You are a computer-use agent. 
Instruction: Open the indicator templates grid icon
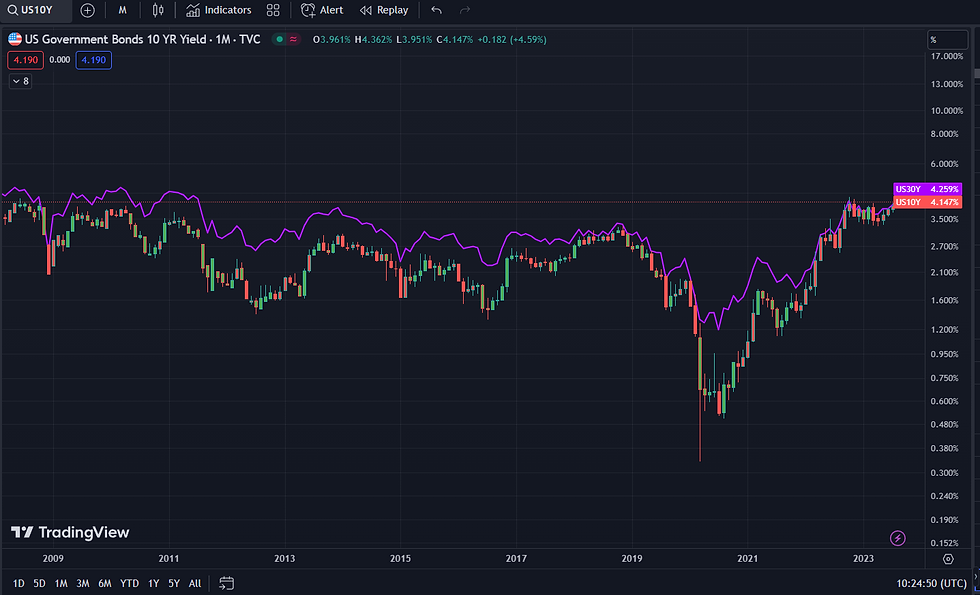coord(273,10)
